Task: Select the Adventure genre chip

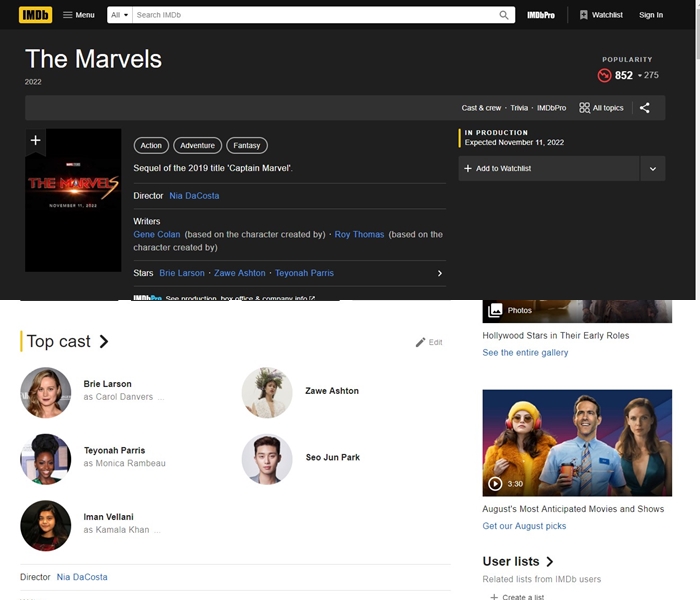Action: (x=197, y=146)
